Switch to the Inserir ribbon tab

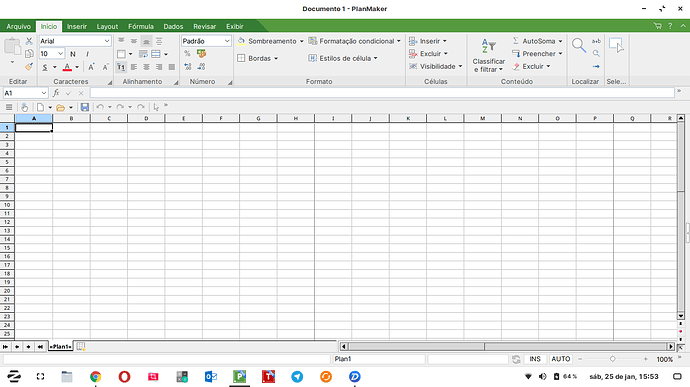tap(77, 26)
